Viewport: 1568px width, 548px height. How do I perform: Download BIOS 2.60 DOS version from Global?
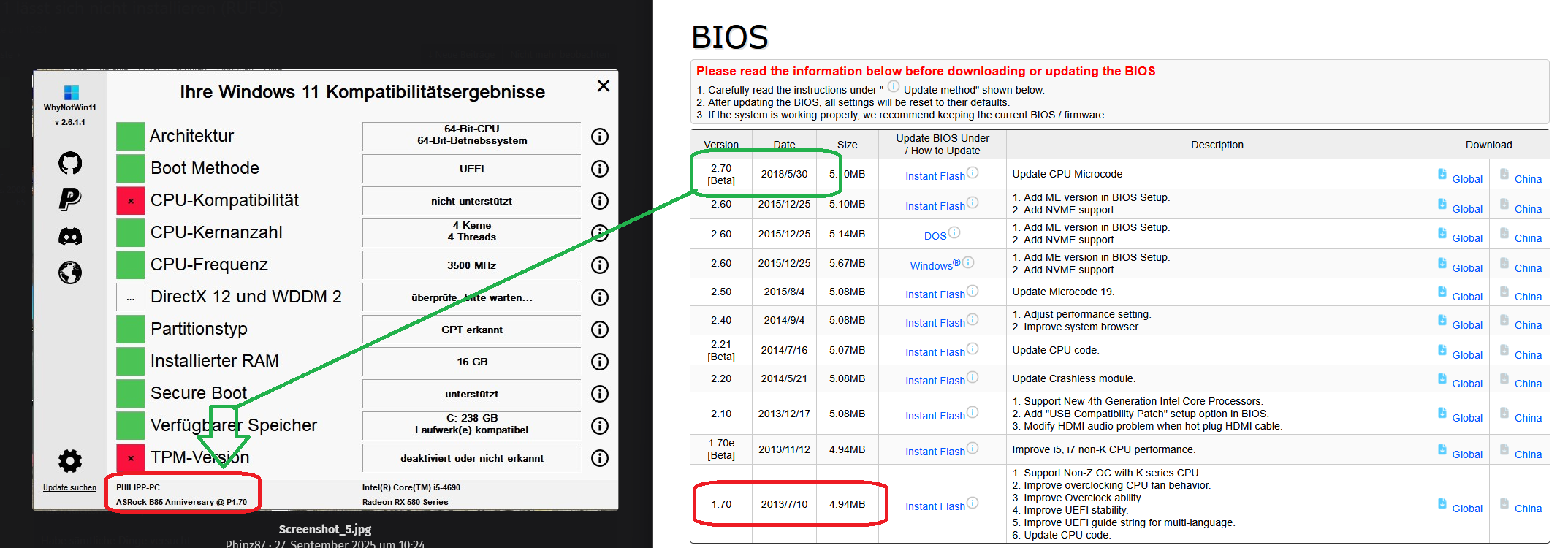click(x=1467, y=238)
